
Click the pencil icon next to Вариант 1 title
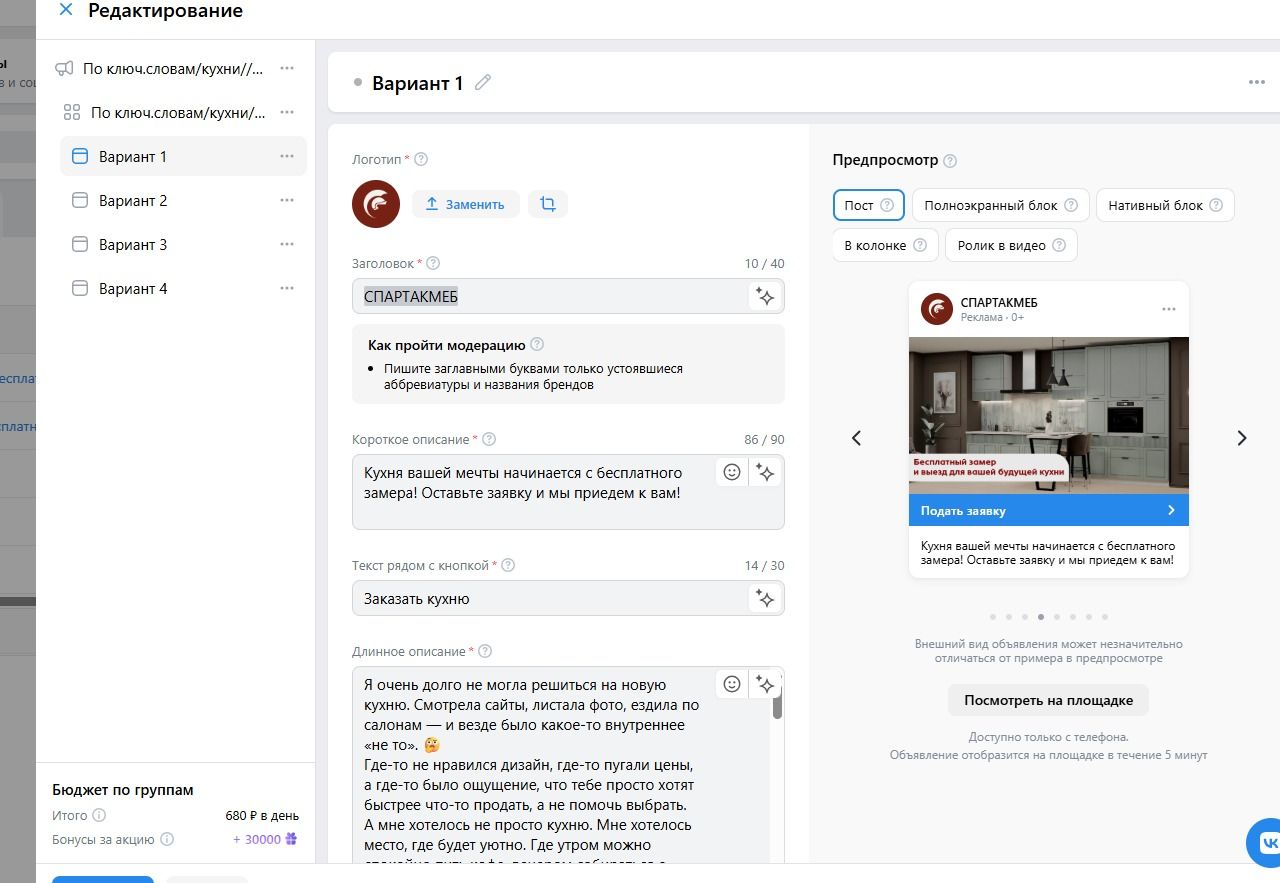[483, 83]
